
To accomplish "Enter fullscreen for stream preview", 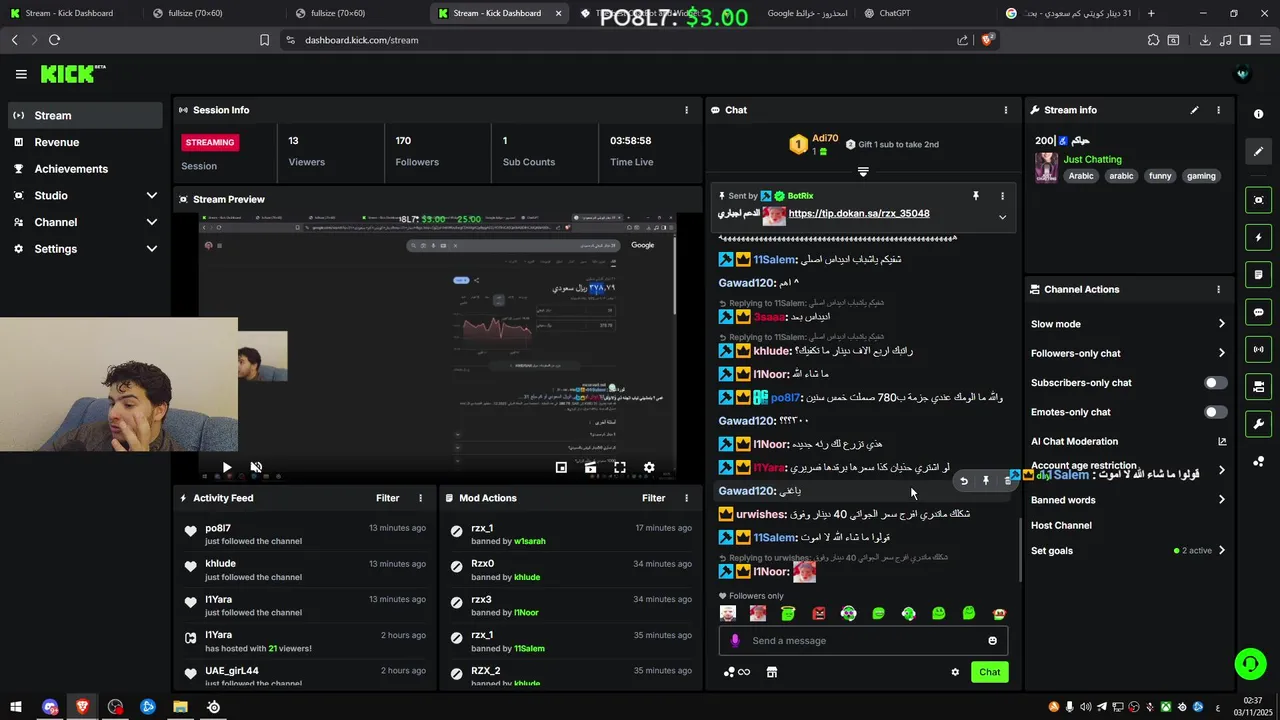I will tap(620, 467).
